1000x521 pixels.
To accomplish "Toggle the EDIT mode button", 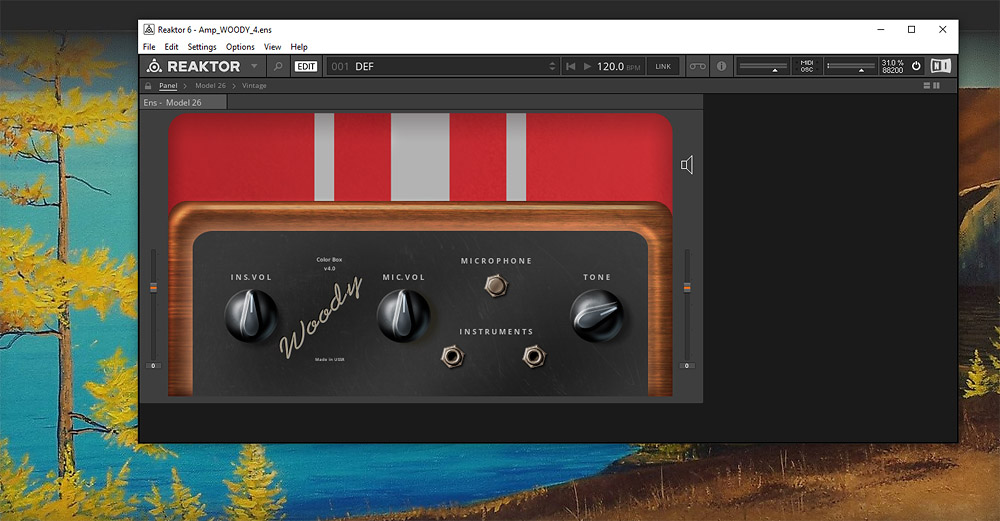I will [x=306, y=66].
